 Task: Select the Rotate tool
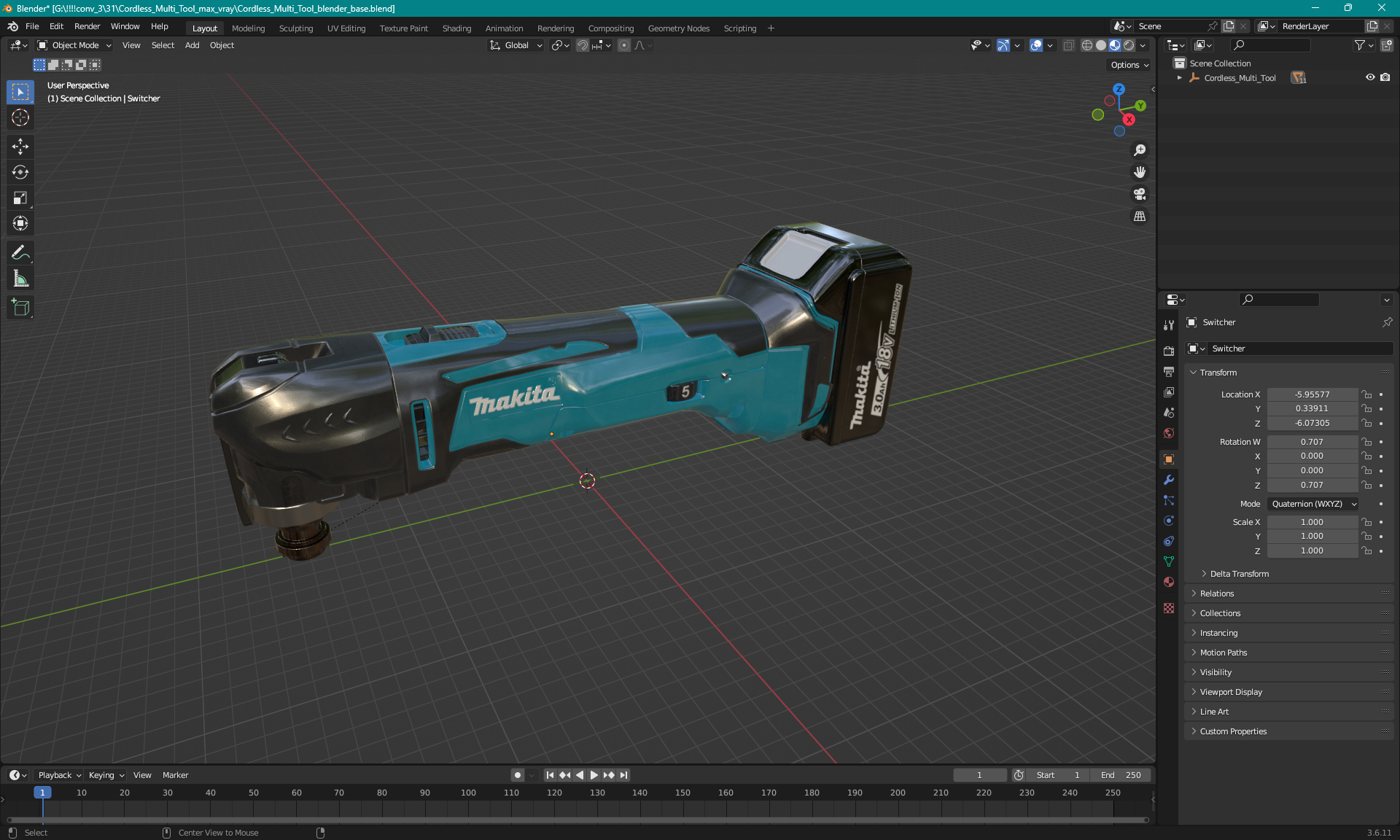point(20,172)
